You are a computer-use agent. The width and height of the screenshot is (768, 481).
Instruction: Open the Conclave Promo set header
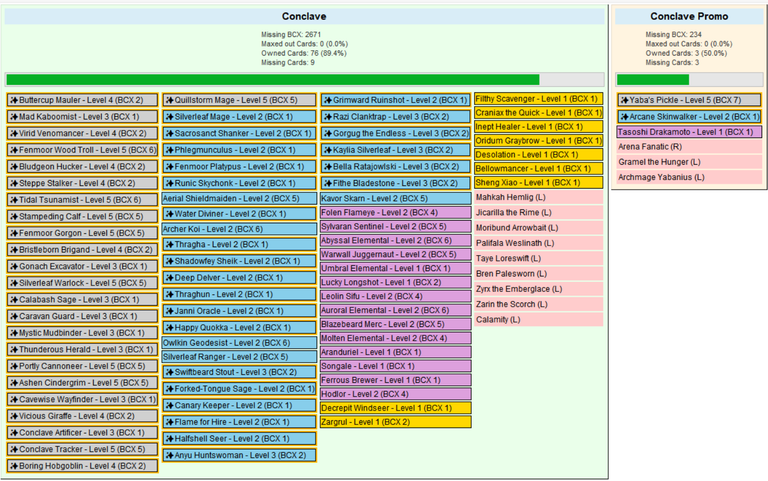689,16
